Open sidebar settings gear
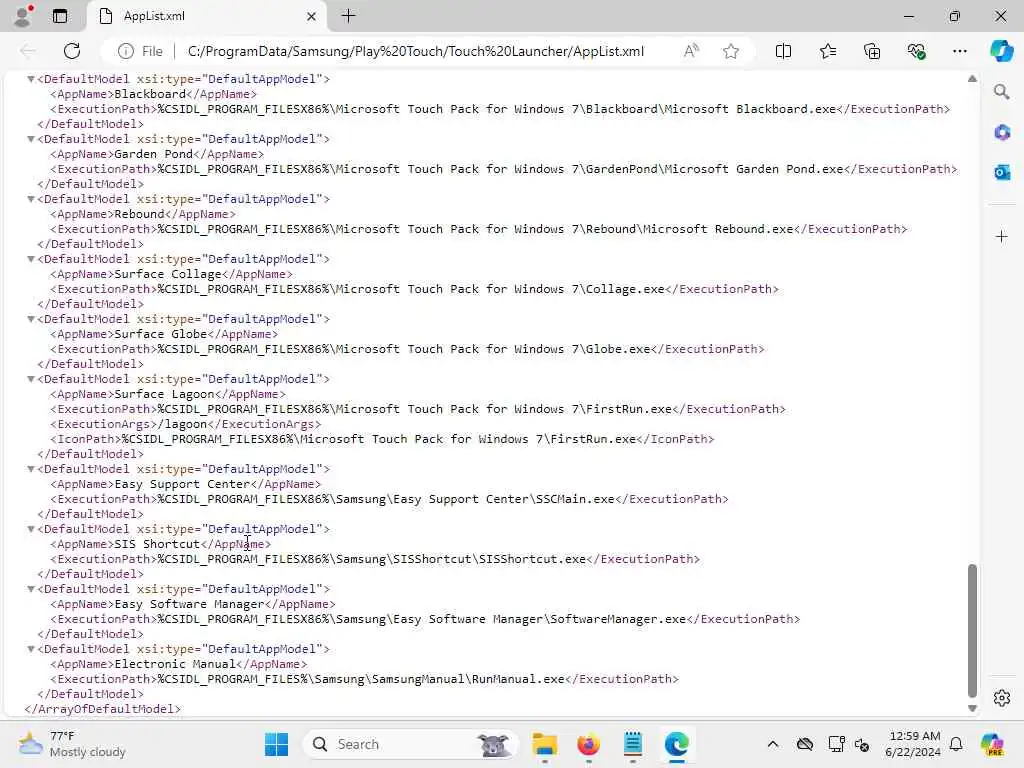Screen dimensions: 1024x768 coord(1002,698)
